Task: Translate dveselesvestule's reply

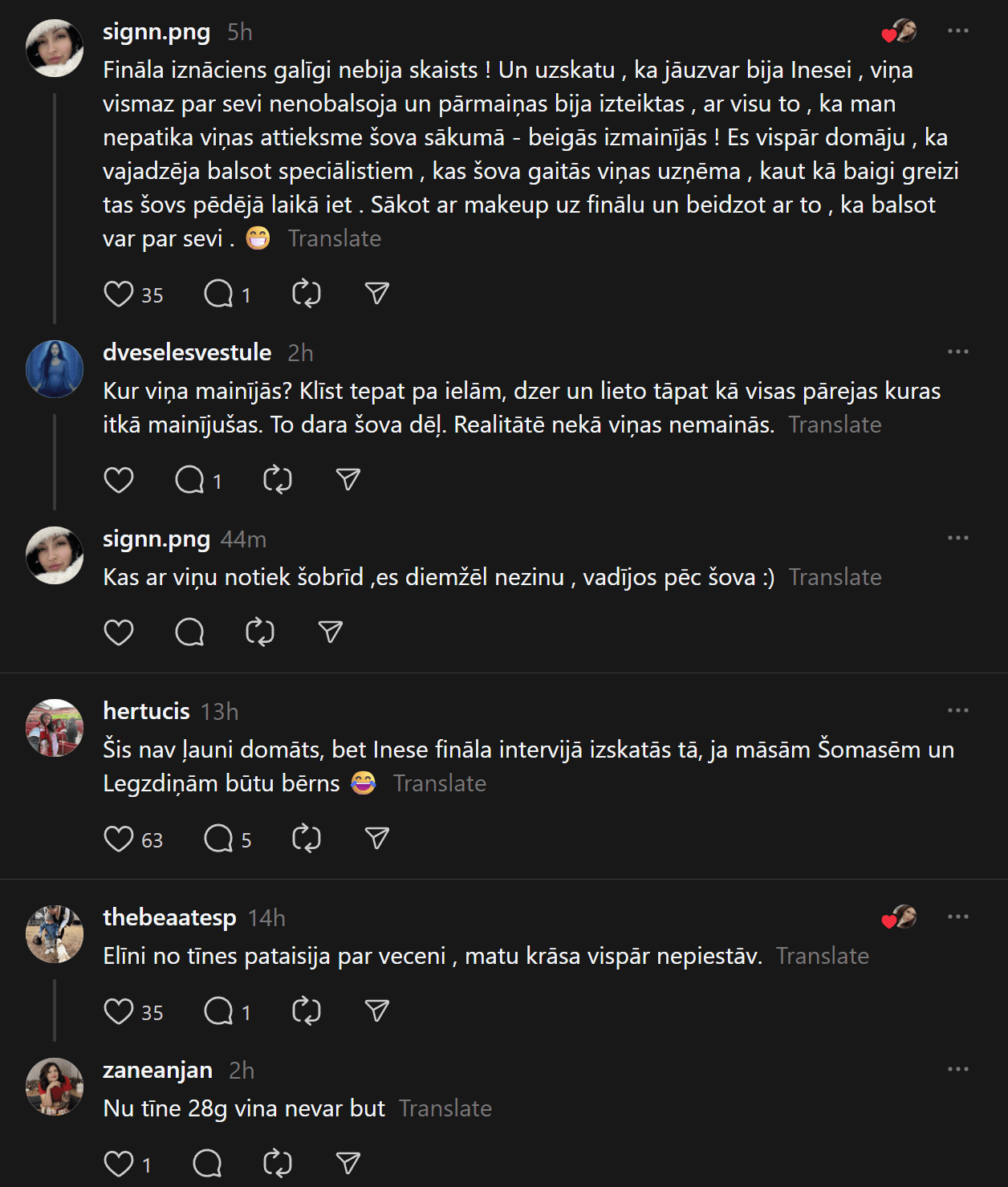Action: click(x=835, y=425)
